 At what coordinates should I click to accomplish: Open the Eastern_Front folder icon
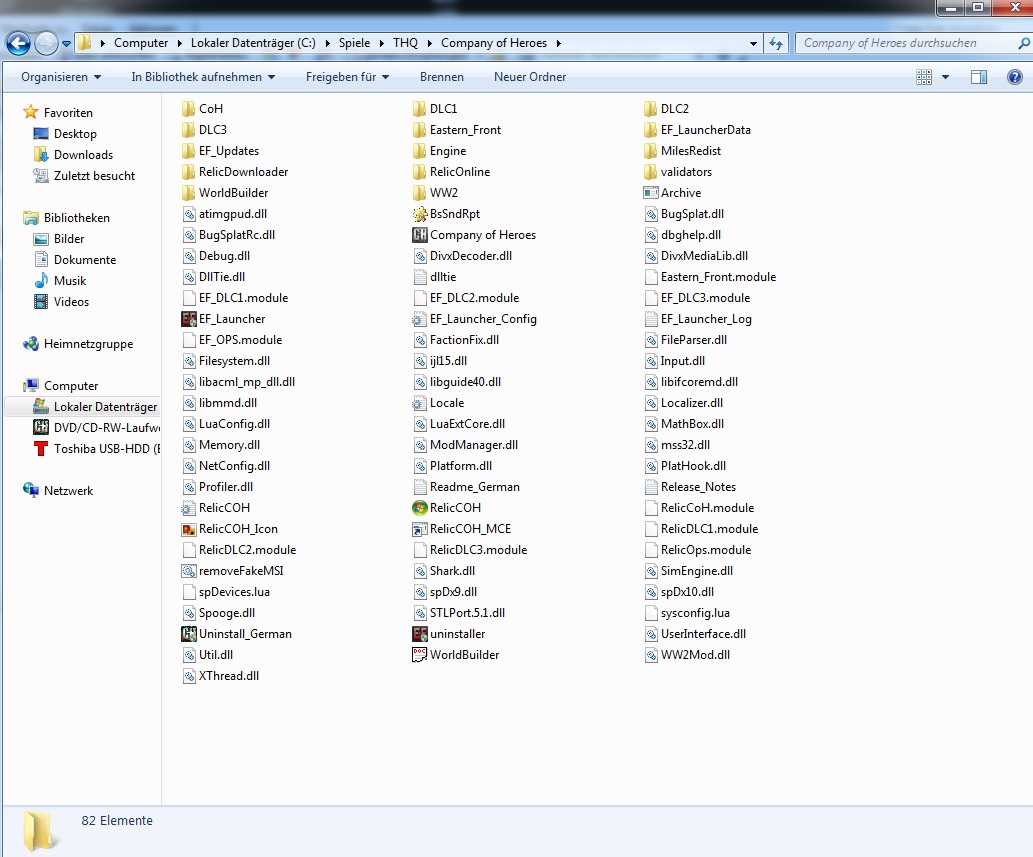(x=420, y=130)
